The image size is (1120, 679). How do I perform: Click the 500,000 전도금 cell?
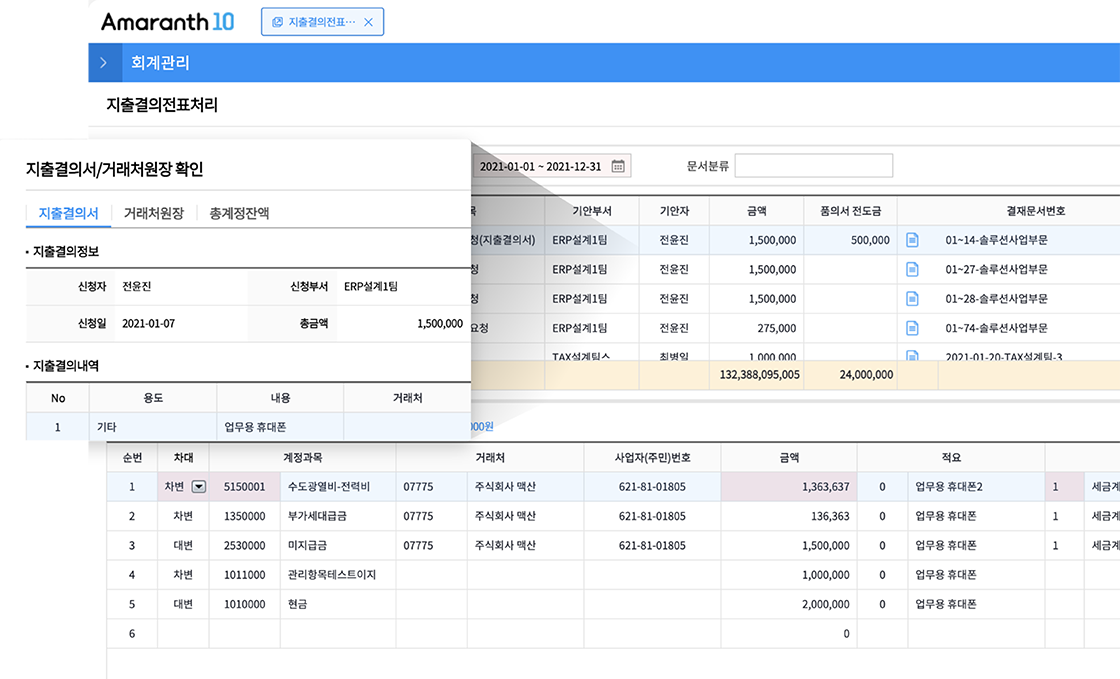click(850, 240)
